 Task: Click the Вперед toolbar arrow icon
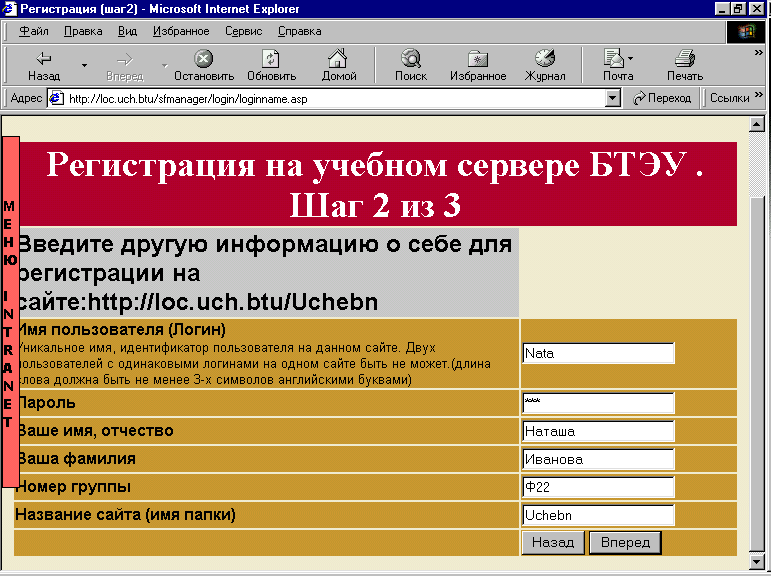pos(125,60)
